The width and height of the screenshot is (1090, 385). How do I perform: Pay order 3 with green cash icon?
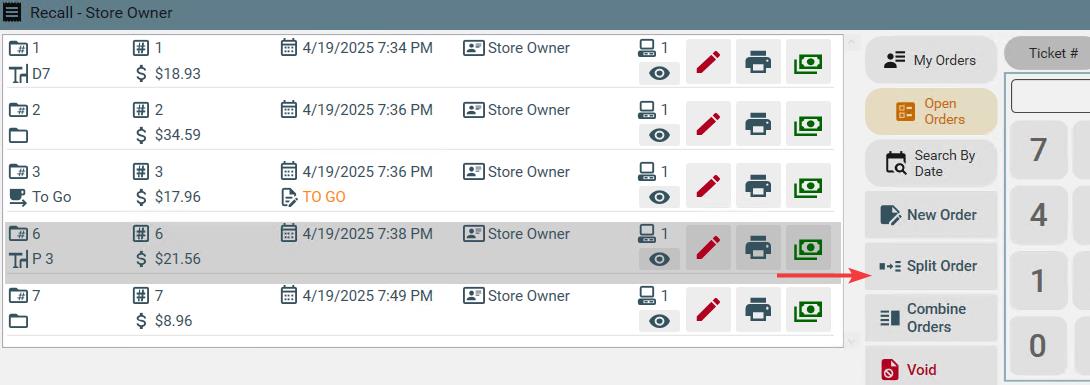808,186
